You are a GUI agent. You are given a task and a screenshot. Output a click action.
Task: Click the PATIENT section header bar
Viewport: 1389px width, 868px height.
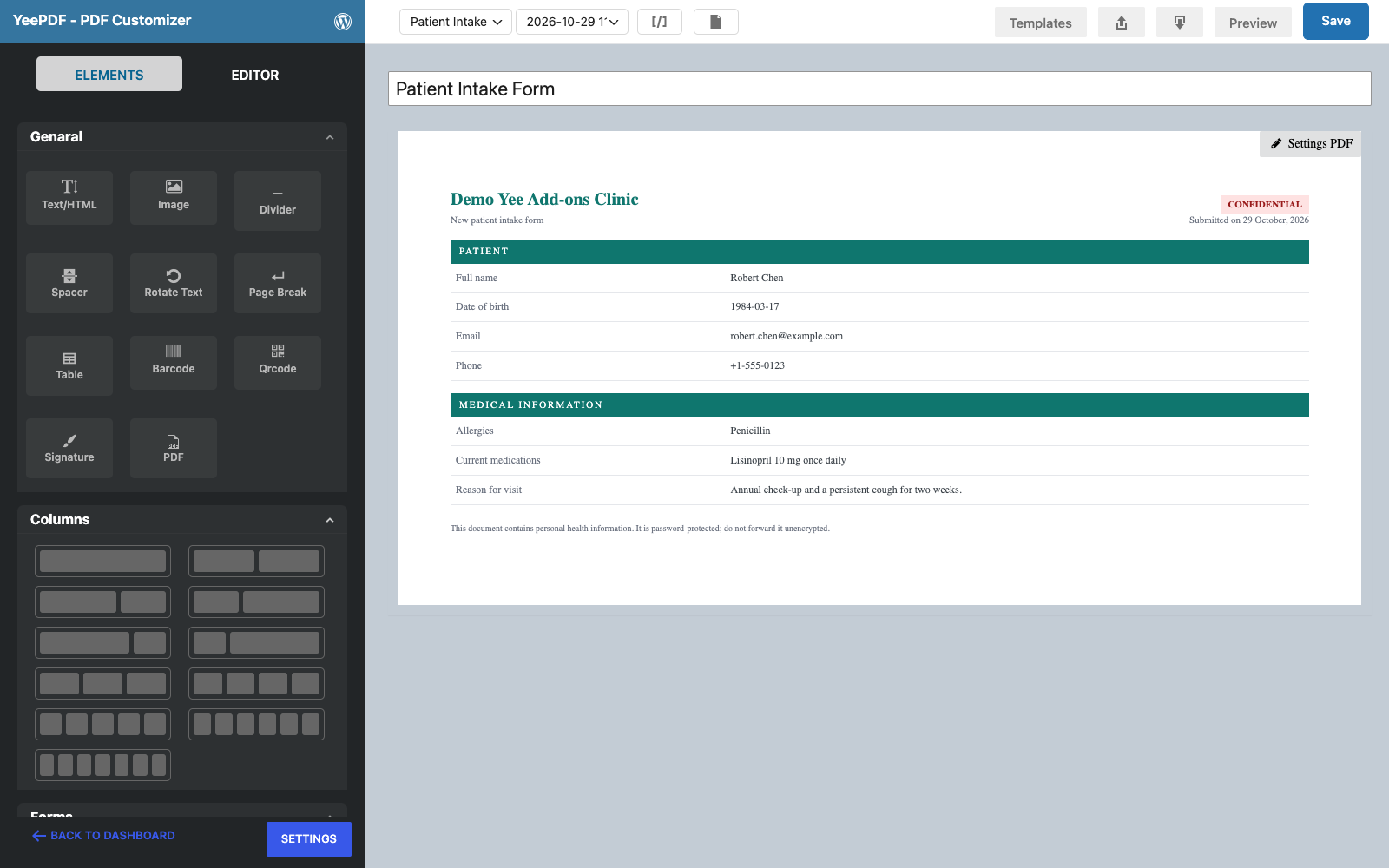point(879,252)
